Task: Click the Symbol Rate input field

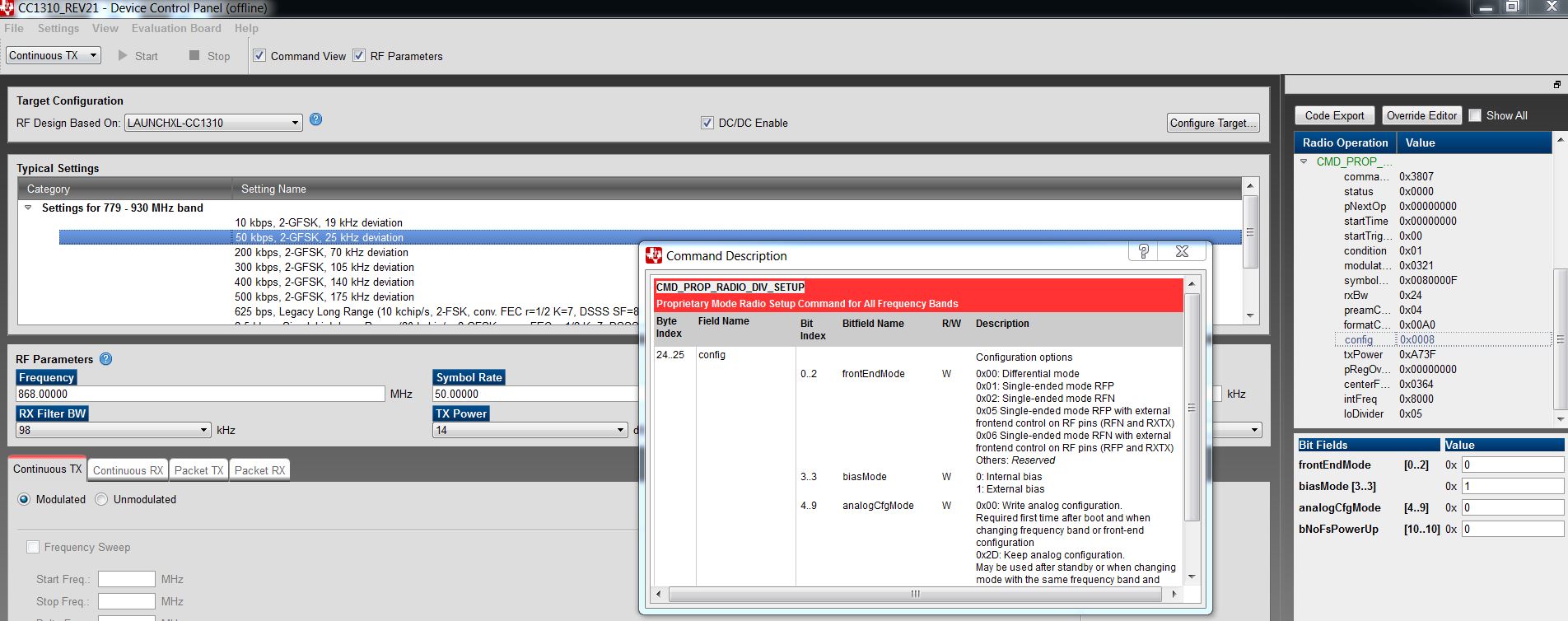Action: coord(535,394)
